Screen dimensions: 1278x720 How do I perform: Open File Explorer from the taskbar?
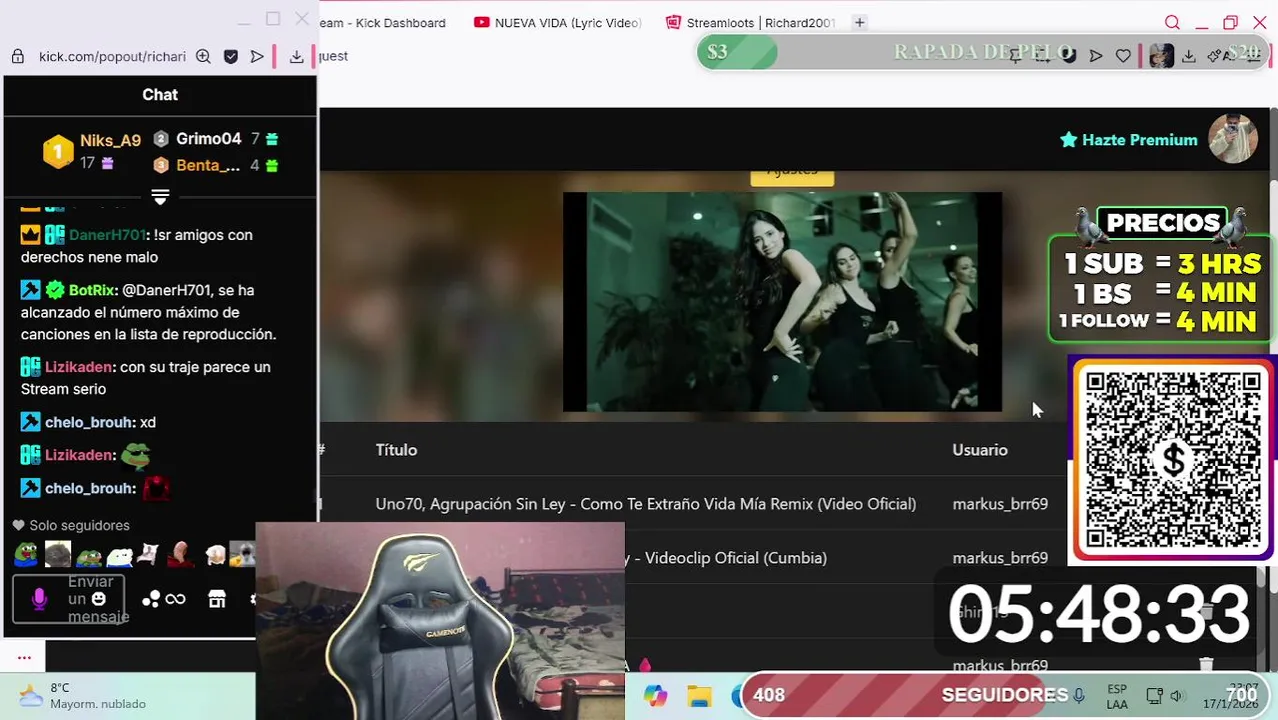pyautogui.click(x=698, y=696)
